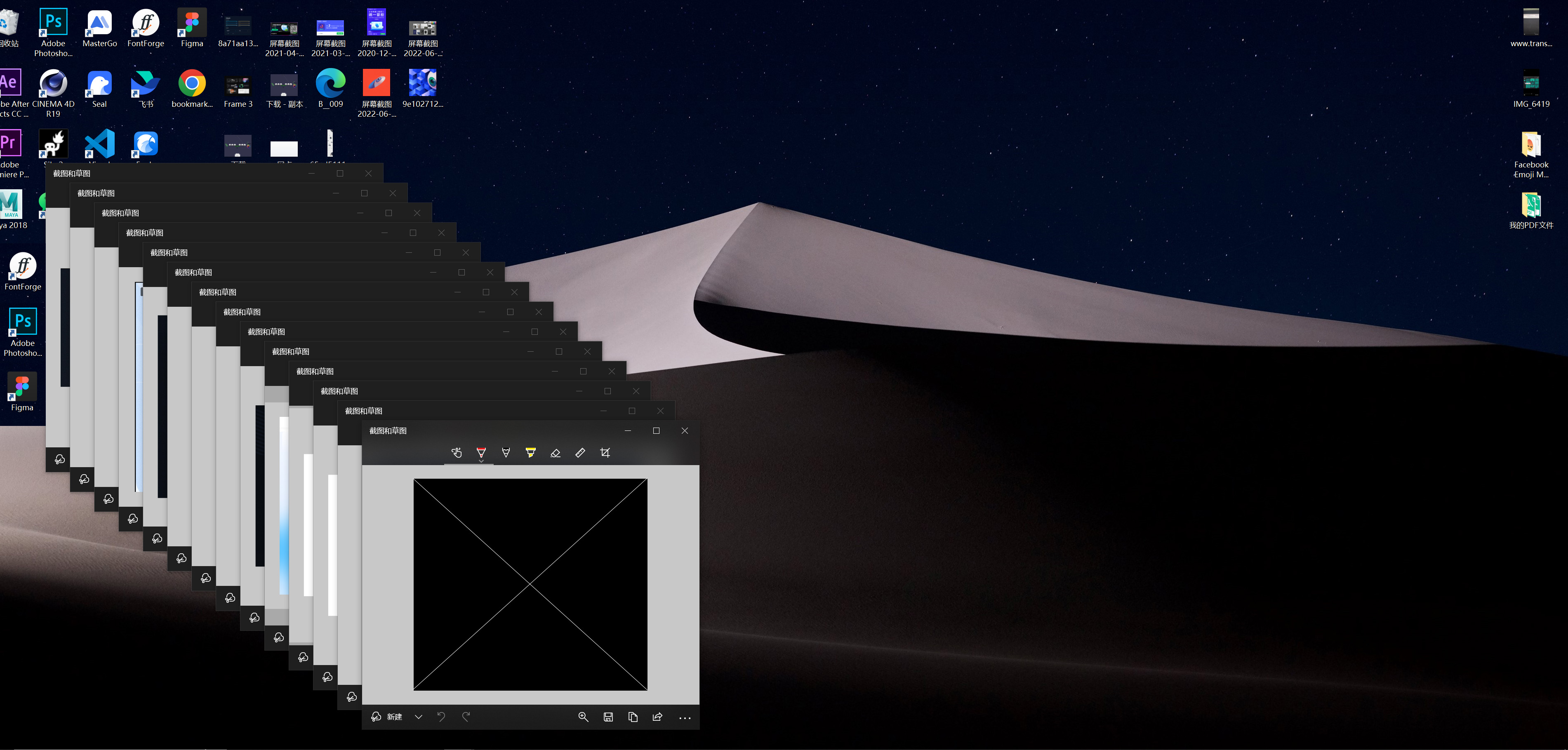
Task: Copy the snip to clipboard
Action: (x=633, y=717)
